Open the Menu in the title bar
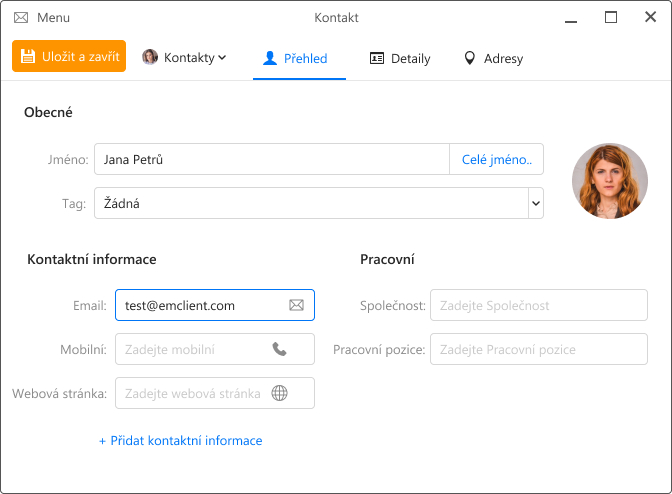This screenshot has height=494, width=672. (53, 18)
